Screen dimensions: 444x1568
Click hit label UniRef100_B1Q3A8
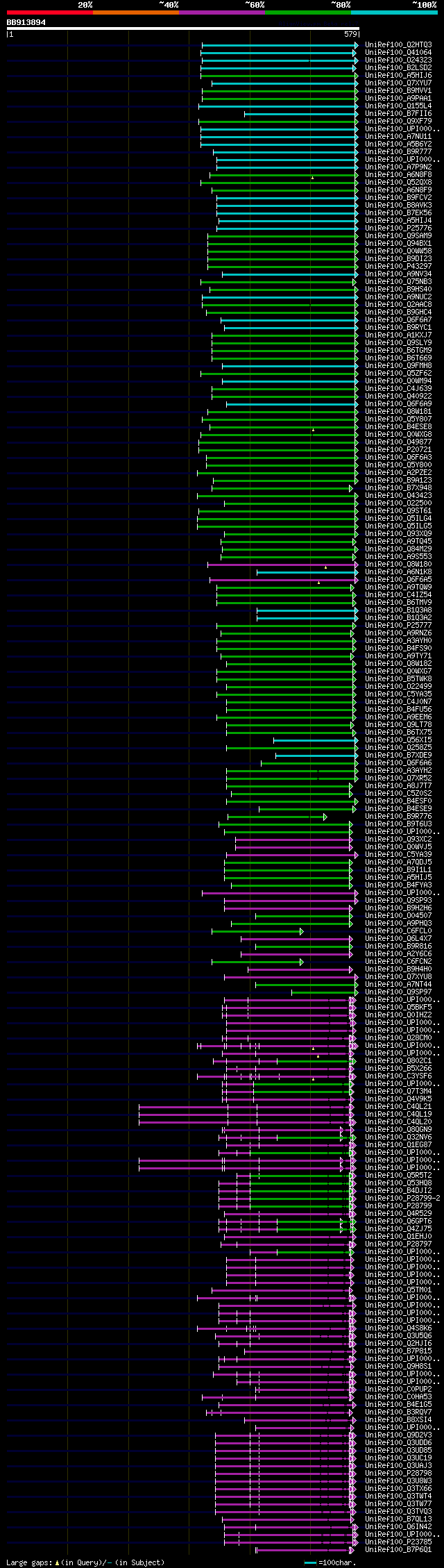pyautogui.click(x=398, y=610)
